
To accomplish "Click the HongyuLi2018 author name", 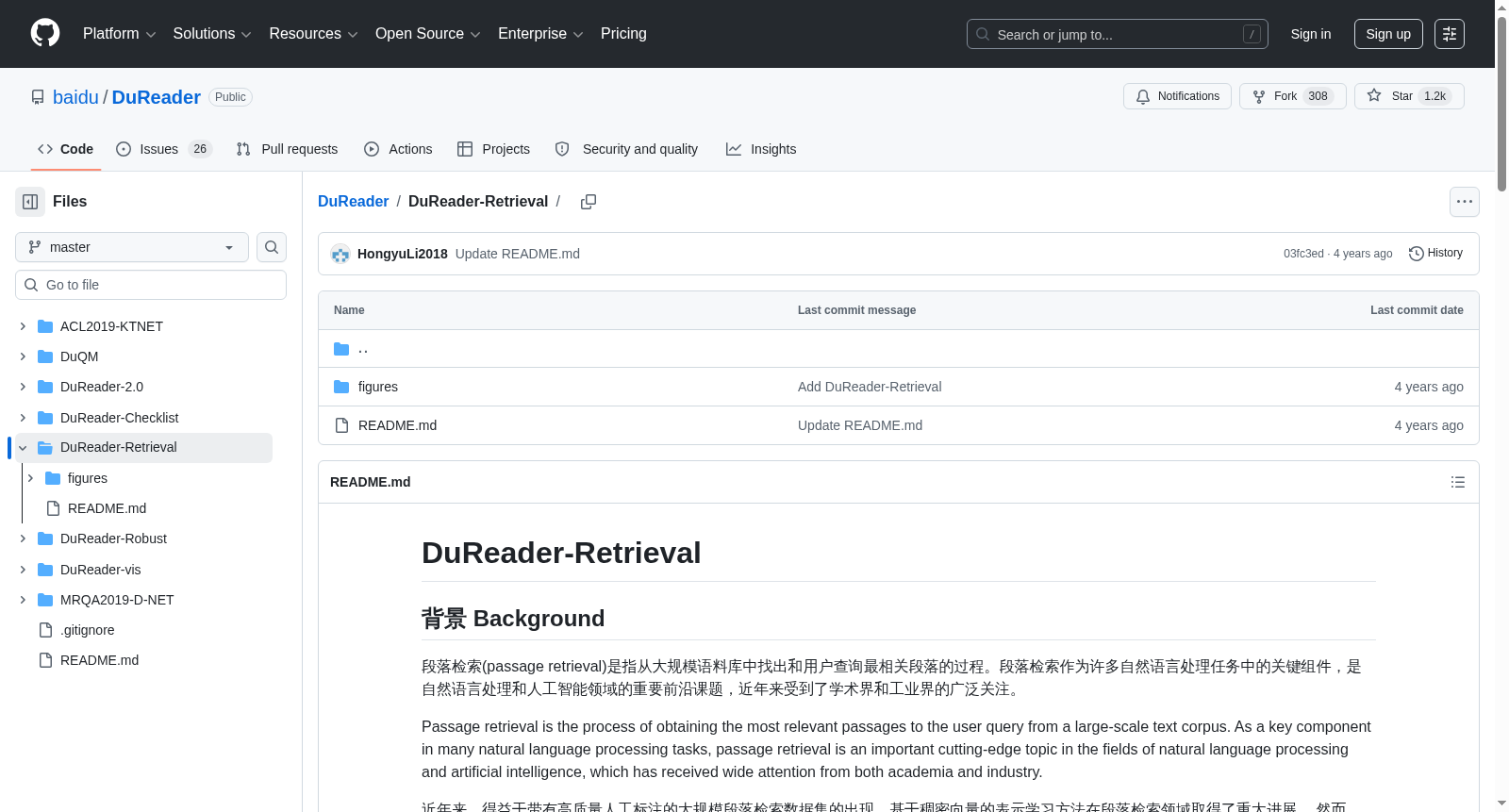I will [x=403, y=254].
